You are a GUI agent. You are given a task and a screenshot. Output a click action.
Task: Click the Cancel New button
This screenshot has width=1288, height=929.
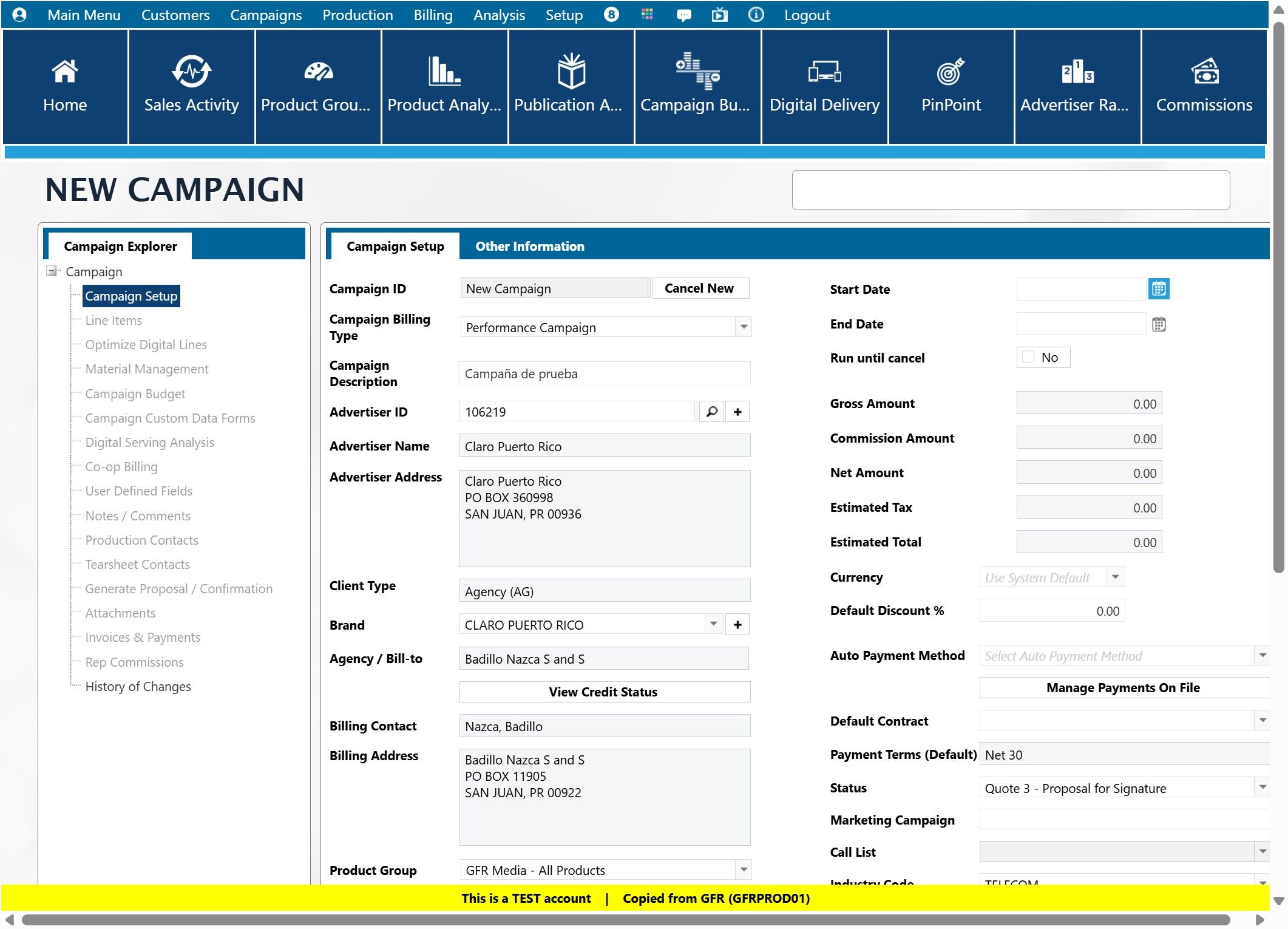point(699,288)
